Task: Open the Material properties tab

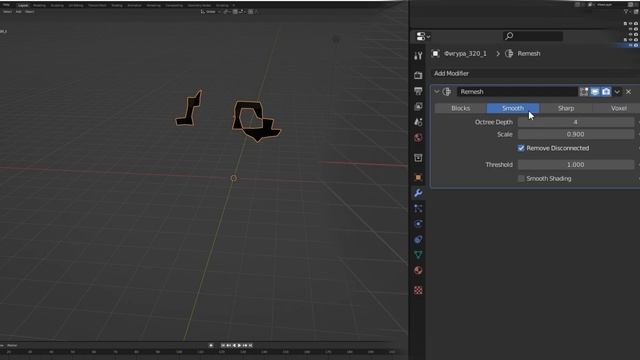Action: (418, 271)
